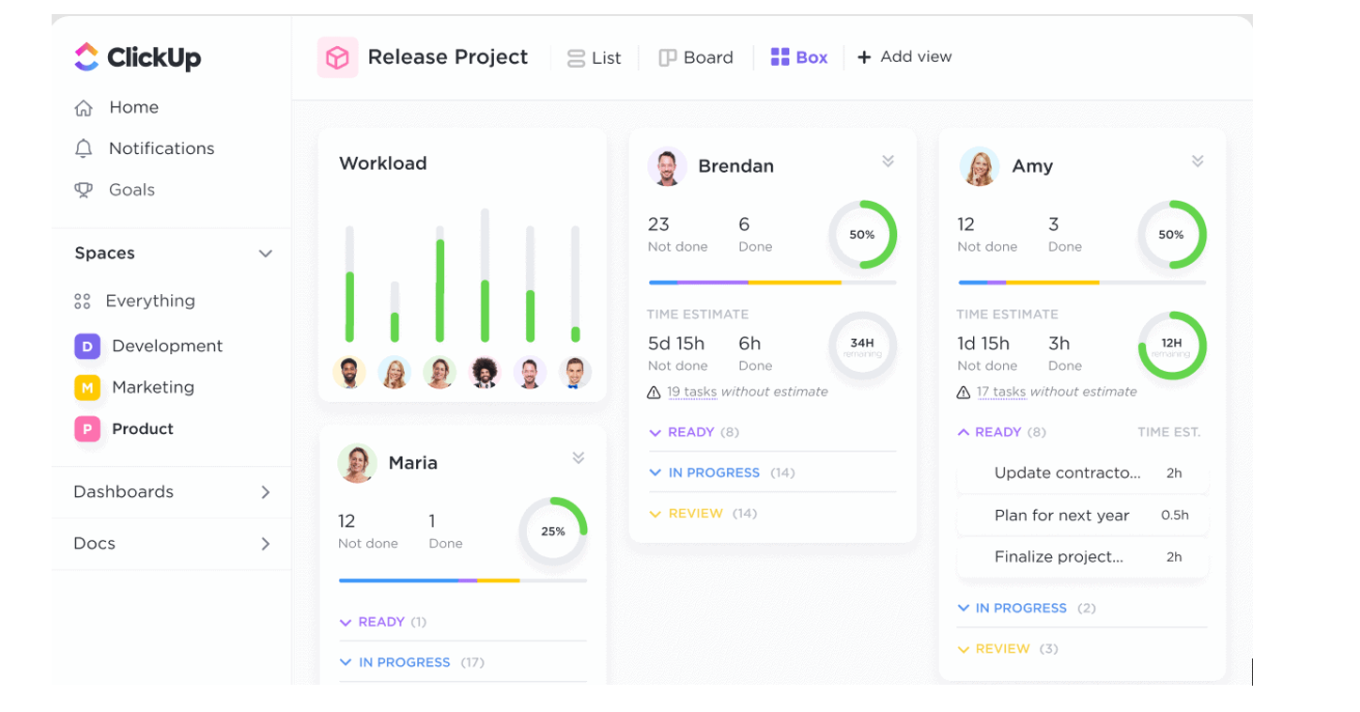Click the Release Project pink cube icon
The width and height of the screenshot is (1360, 712).
(x=337, y=58)
